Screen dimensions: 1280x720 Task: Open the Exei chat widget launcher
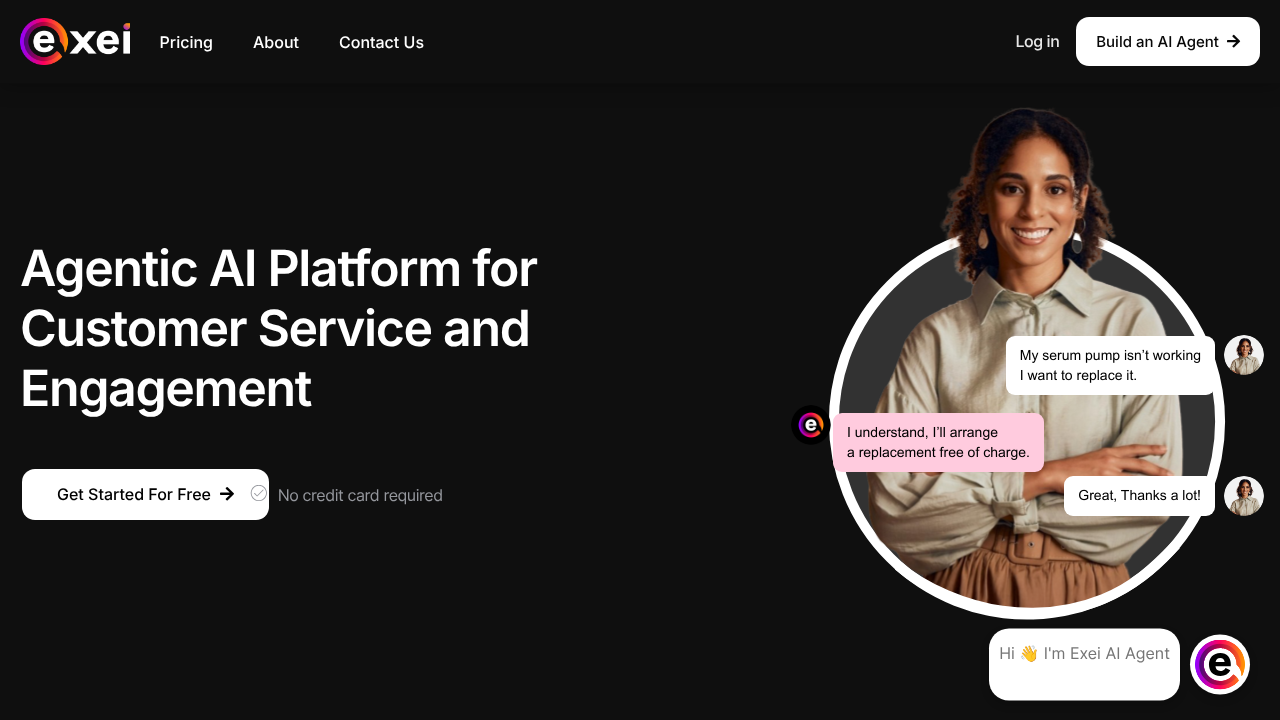(1219, 665)
